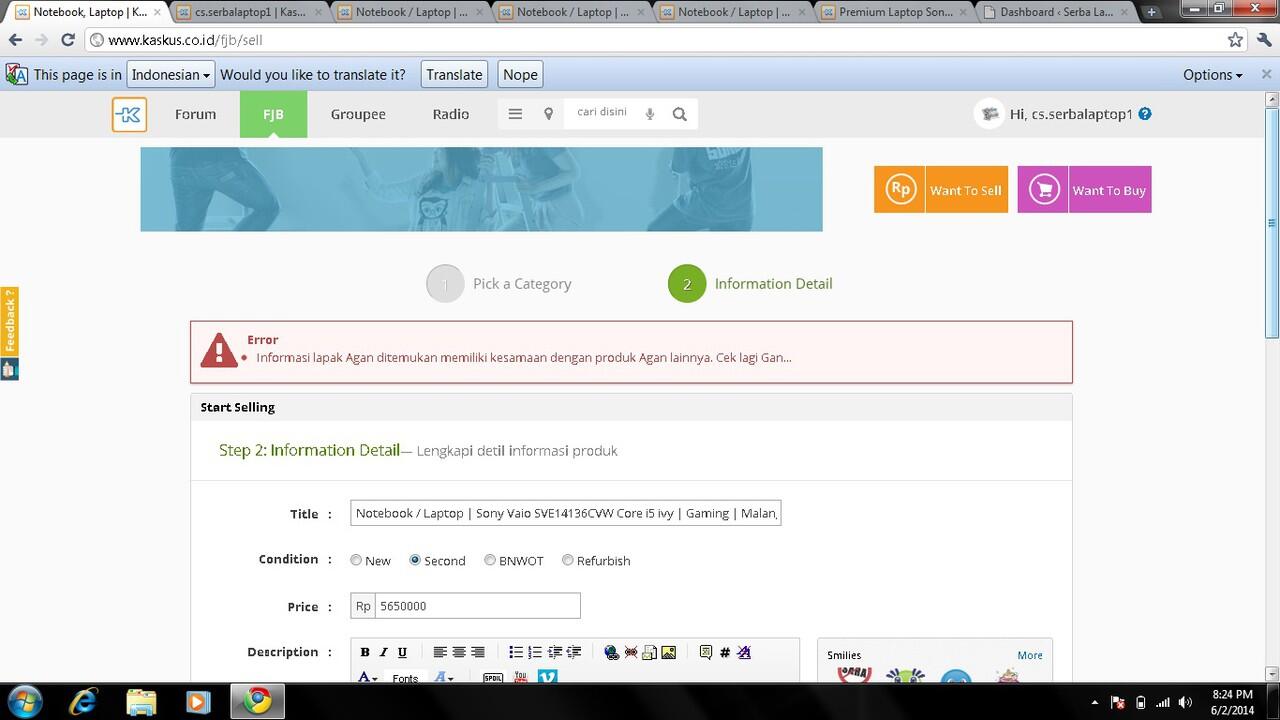Click the Title input field
This screenshot has height=720, width=1280.
566,513
